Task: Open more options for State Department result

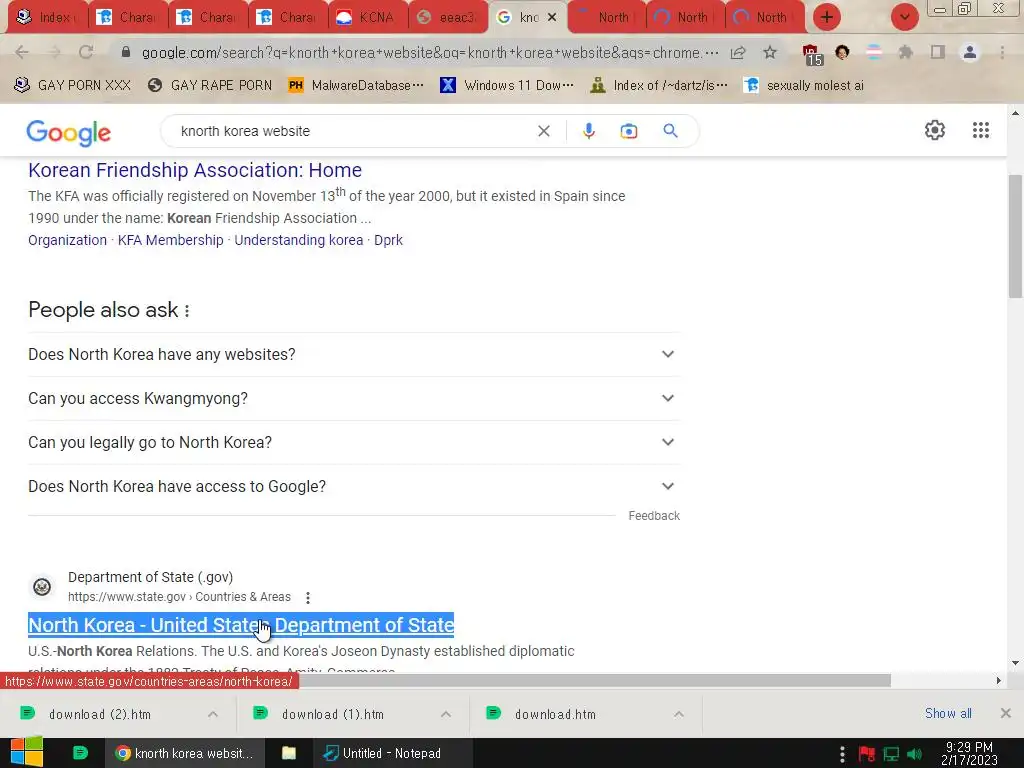Action: click(308, 598)
